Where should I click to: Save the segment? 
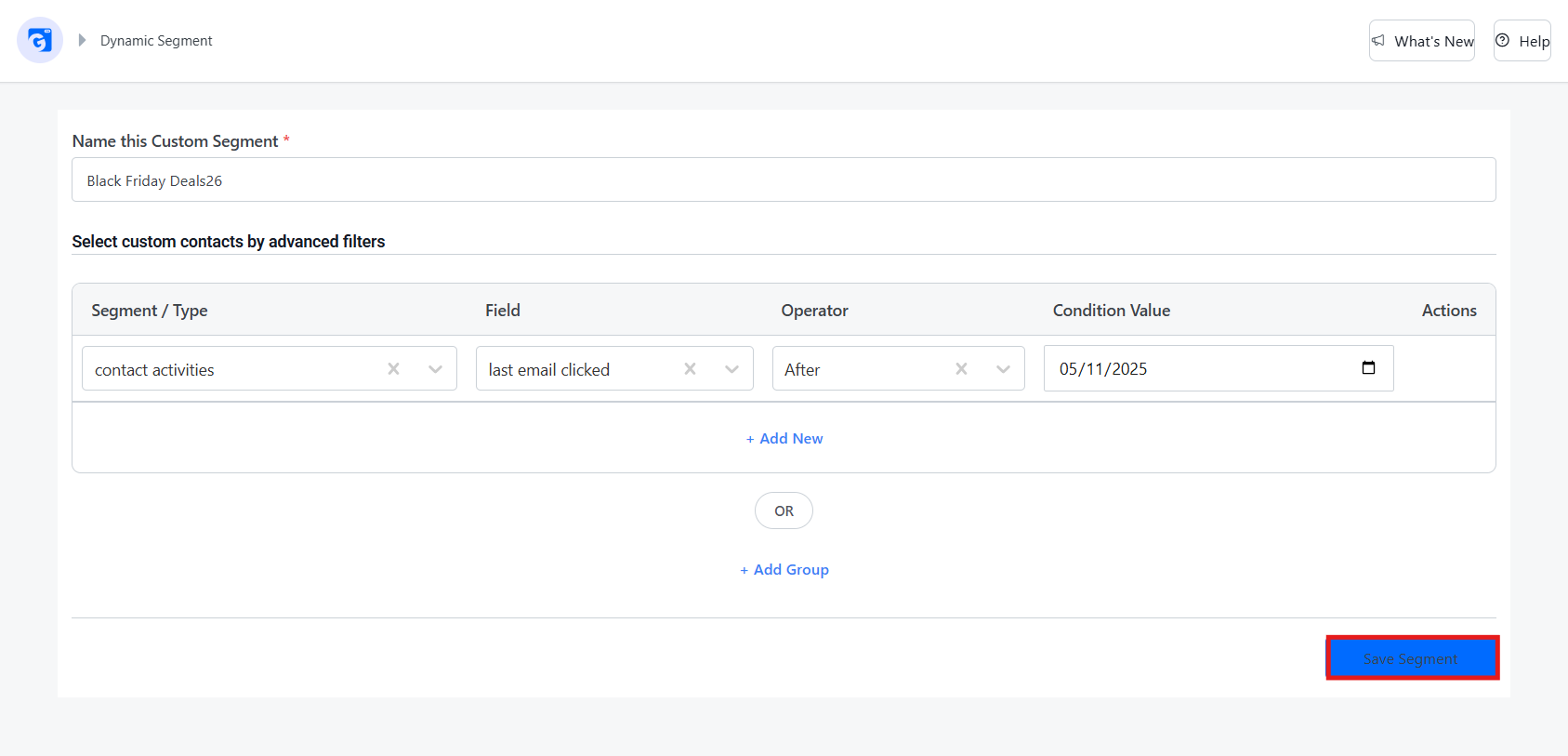pos(1412,658)
